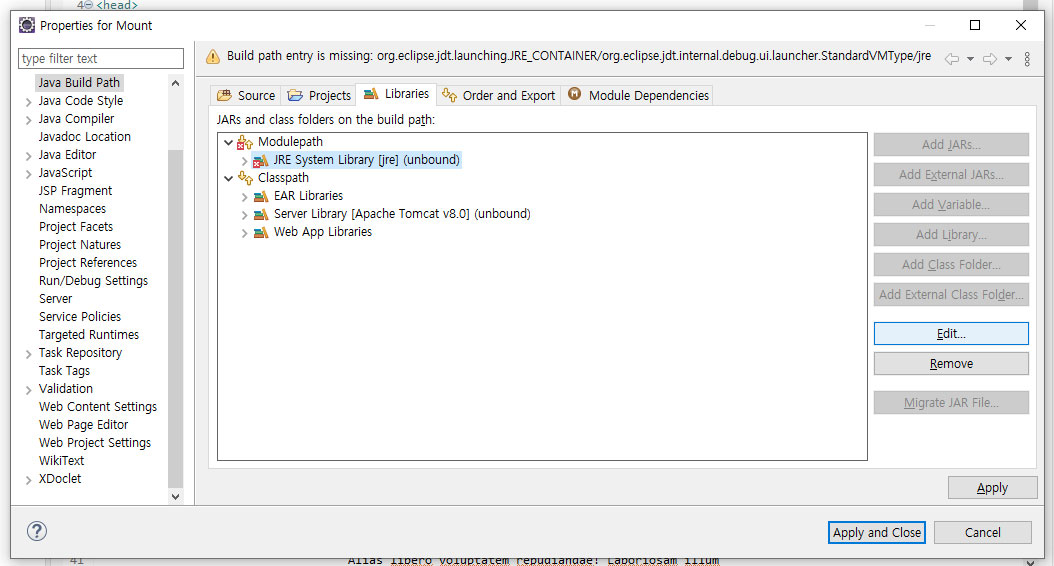Screen dimensions: 1054x566
Task: Maximize the Properties for Mount dialog
Action: click(975, 25)
